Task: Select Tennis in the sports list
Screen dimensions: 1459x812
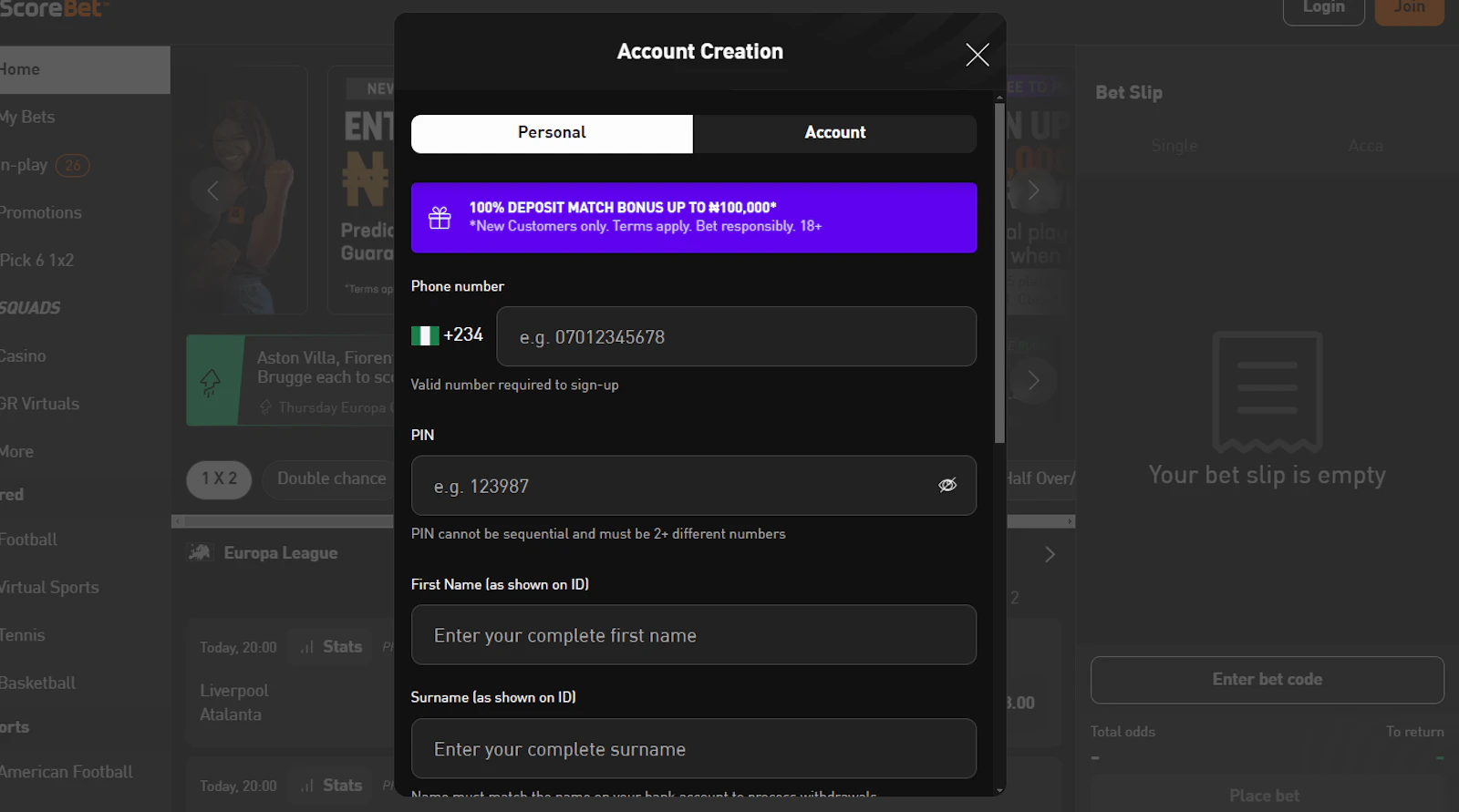Action: click(x=22, y=635)
